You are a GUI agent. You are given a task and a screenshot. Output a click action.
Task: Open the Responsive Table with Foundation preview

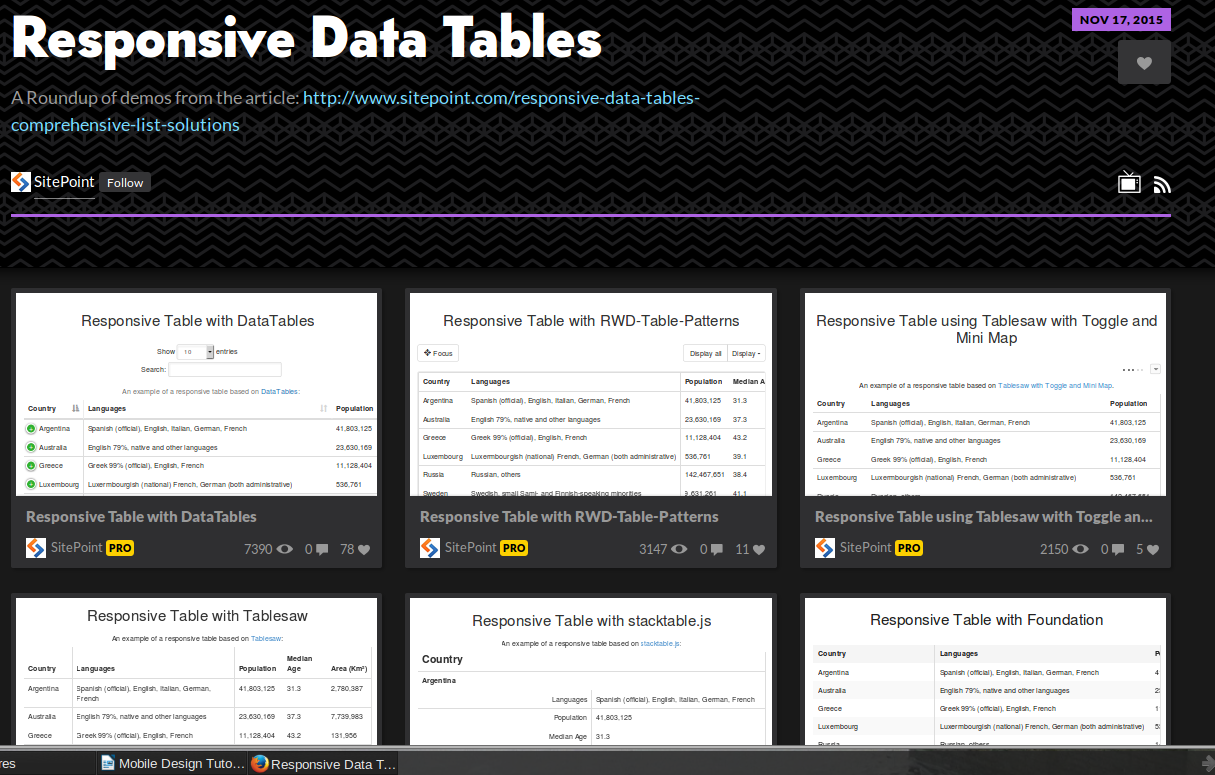pos(986,670)
